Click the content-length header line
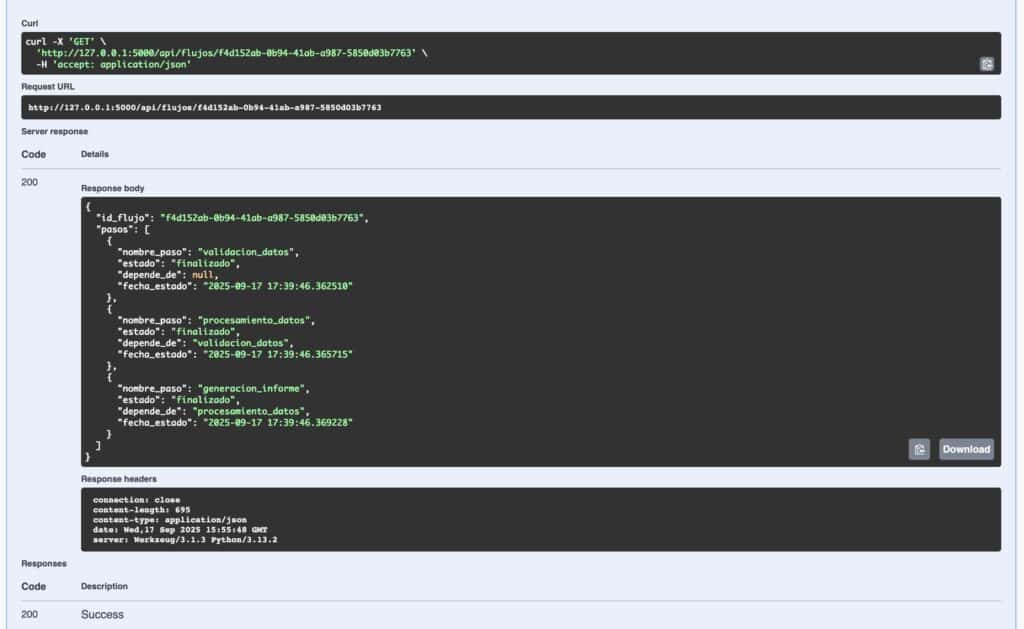This screenshot has width=1024, height=629. point(129,510)
